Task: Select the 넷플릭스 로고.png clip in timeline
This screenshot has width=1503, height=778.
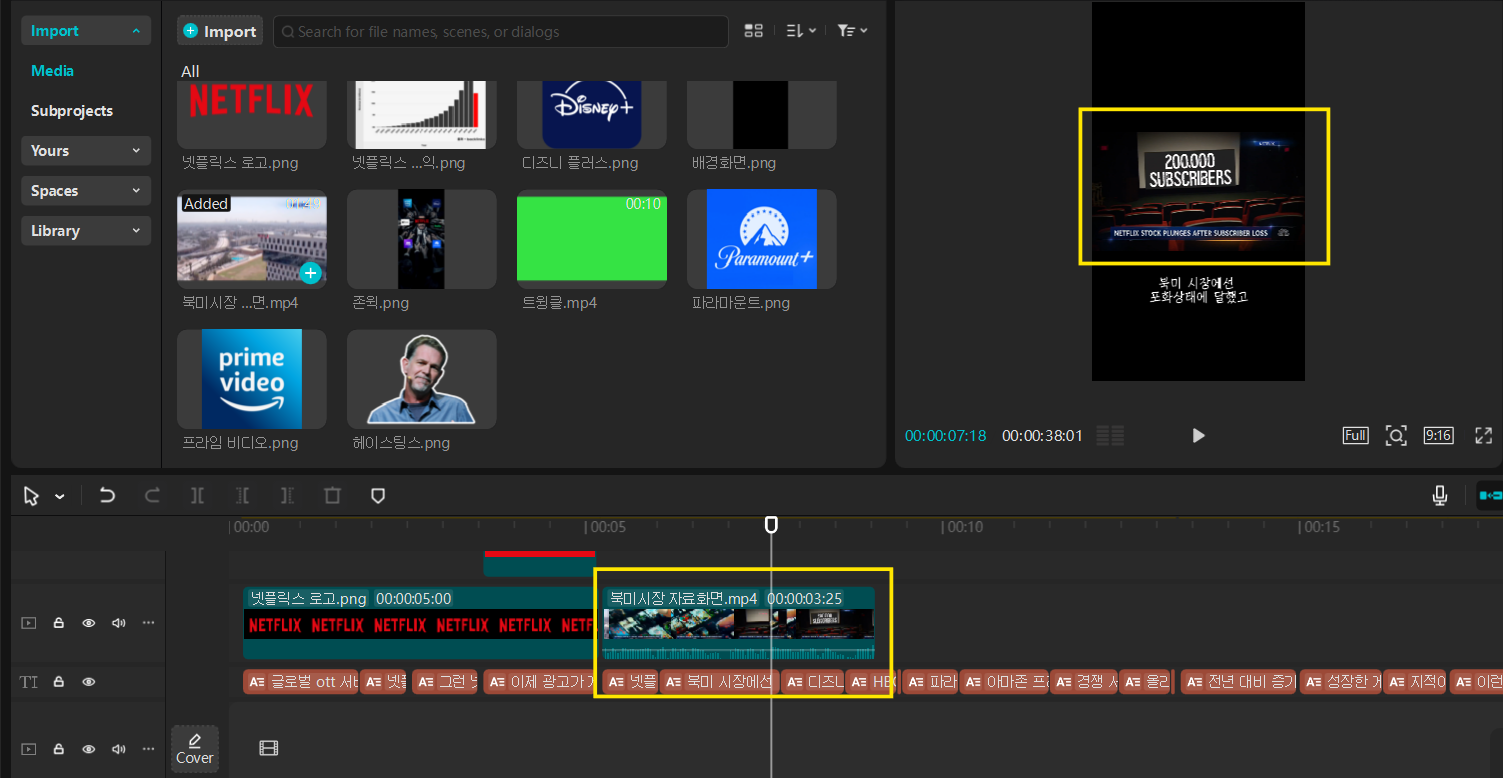Action: click(x=420, y=623)
